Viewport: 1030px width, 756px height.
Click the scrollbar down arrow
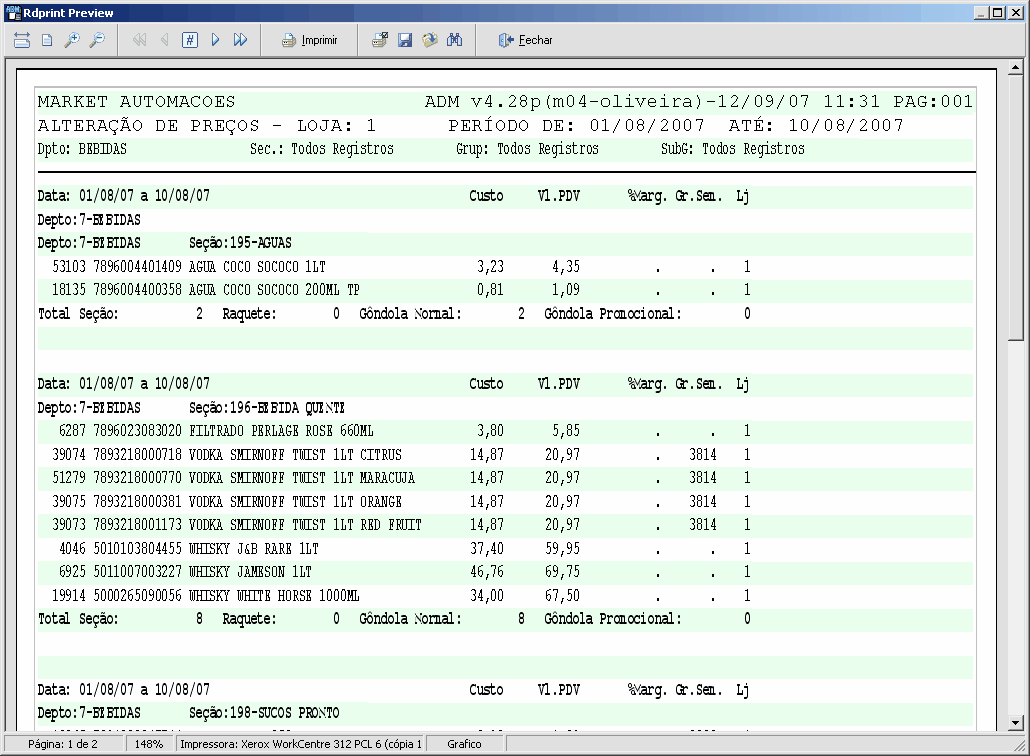point(1016,723)
